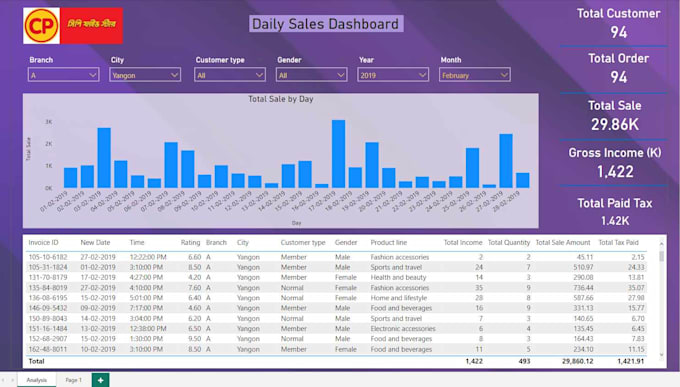Screen dimensions: 680x387
Task: Expand the Customer type dropdown
Action: point(230,75)
